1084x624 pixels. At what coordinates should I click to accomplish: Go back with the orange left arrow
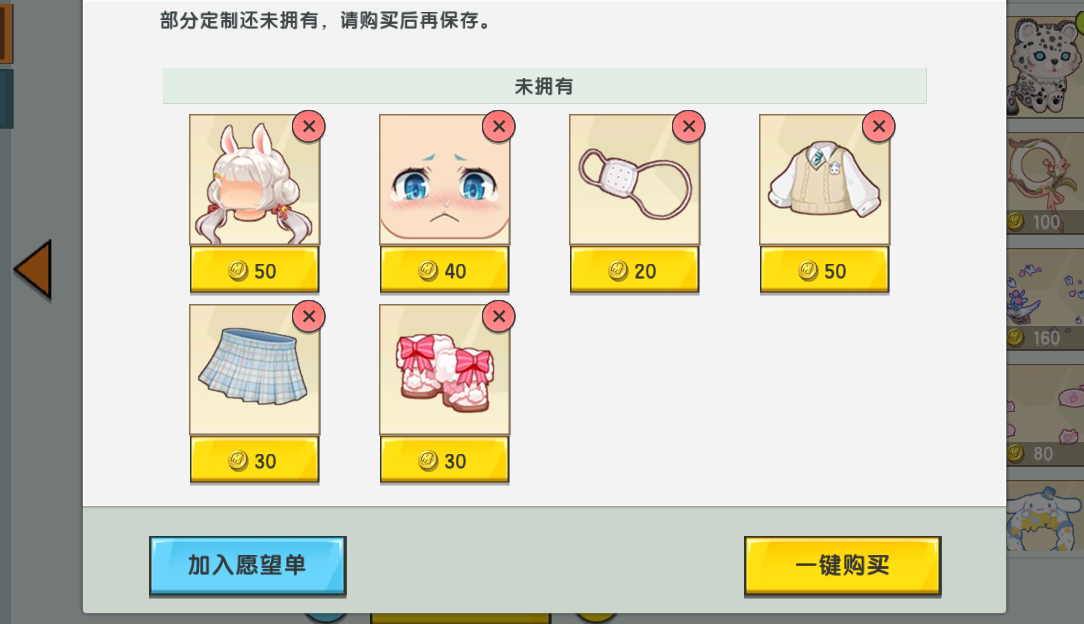tap(33, 270)
